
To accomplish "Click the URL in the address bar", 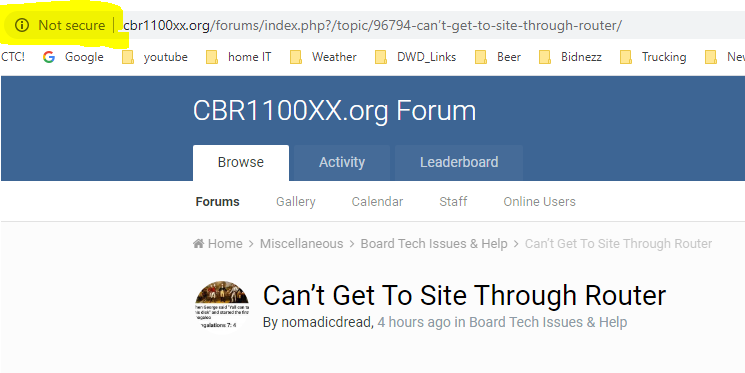I will click(x=372, y=25).
